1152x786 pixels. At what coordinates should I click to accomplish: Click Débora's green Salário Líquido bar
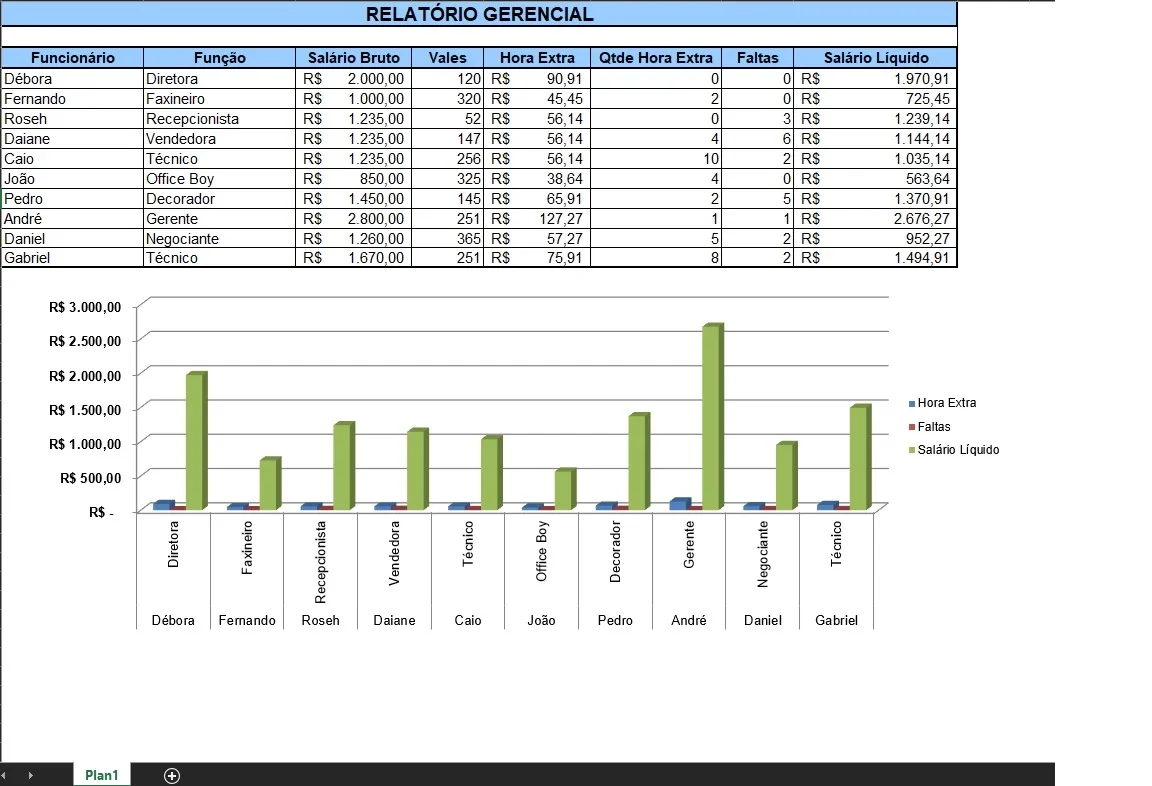pyautogui.click(x=196, y=441)
